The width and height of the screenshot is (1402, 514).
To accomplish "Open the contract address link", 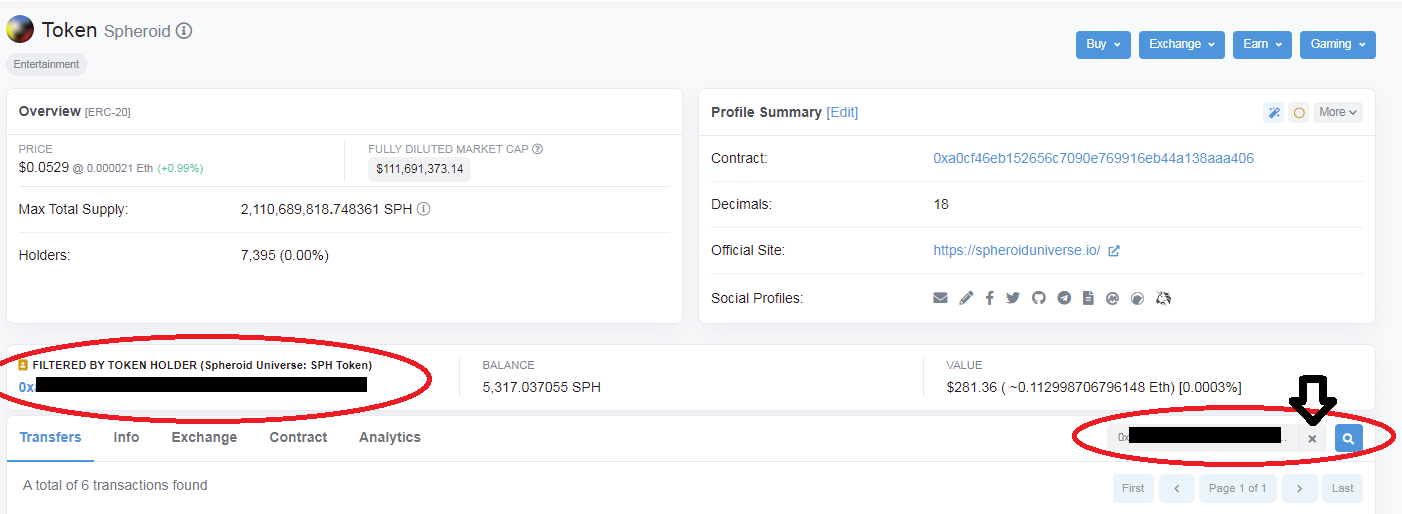I will point(1093,158).
